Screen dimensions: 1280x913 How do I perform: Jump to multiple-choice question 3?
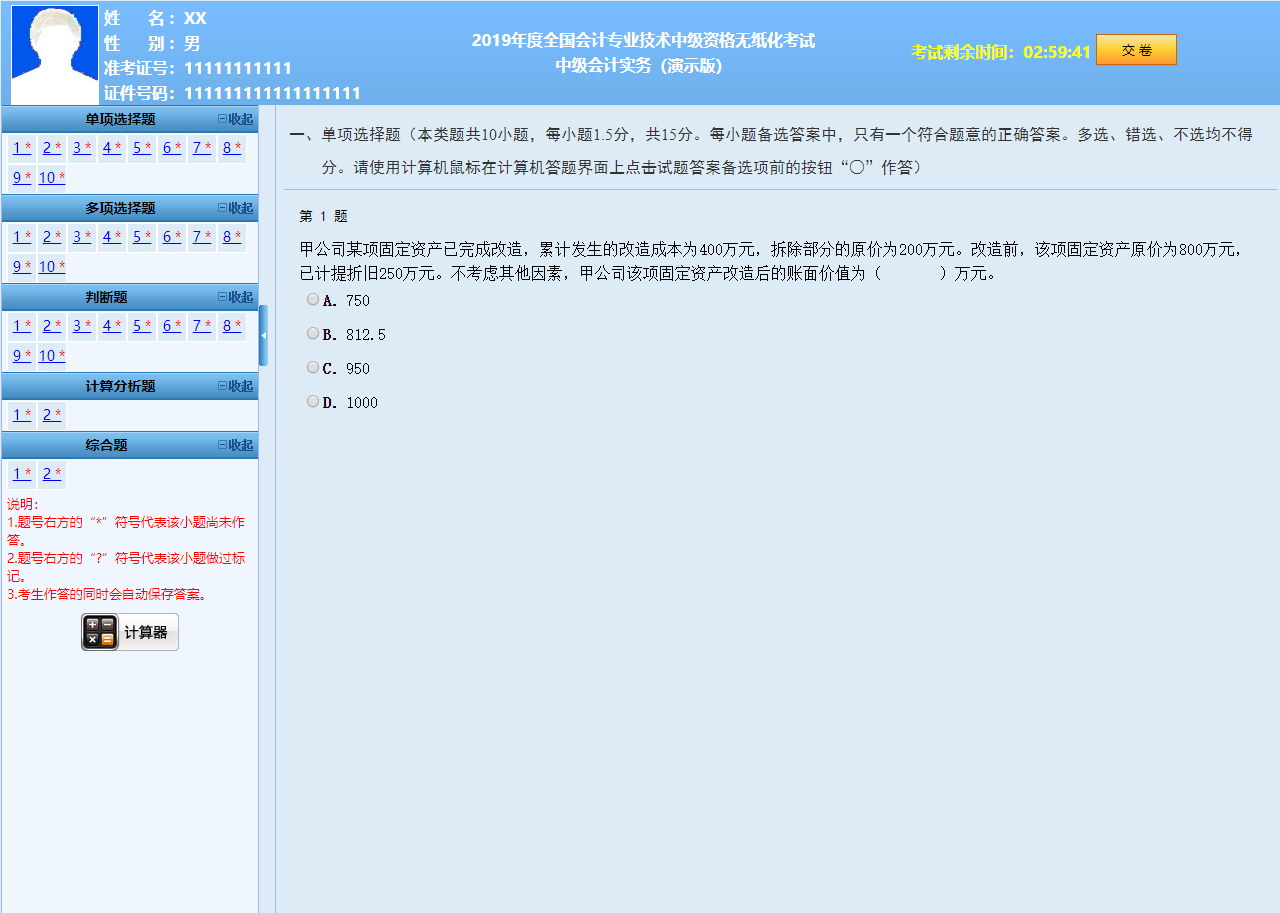(x=81, y=237)
